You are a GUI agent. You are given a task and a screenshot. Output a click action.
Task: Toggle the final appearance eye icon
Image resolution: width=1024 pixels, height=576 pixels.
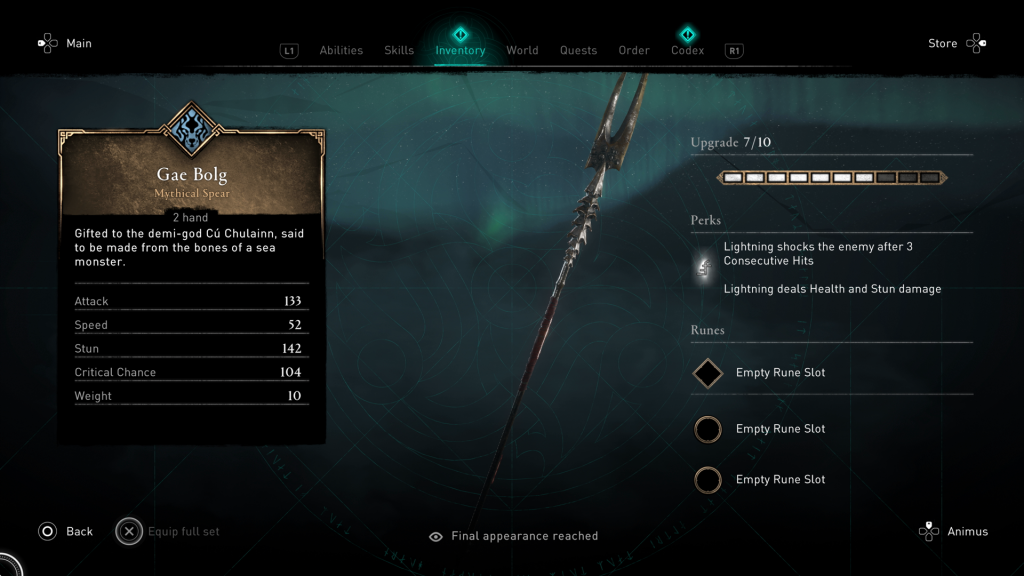(x=436, y=537)
